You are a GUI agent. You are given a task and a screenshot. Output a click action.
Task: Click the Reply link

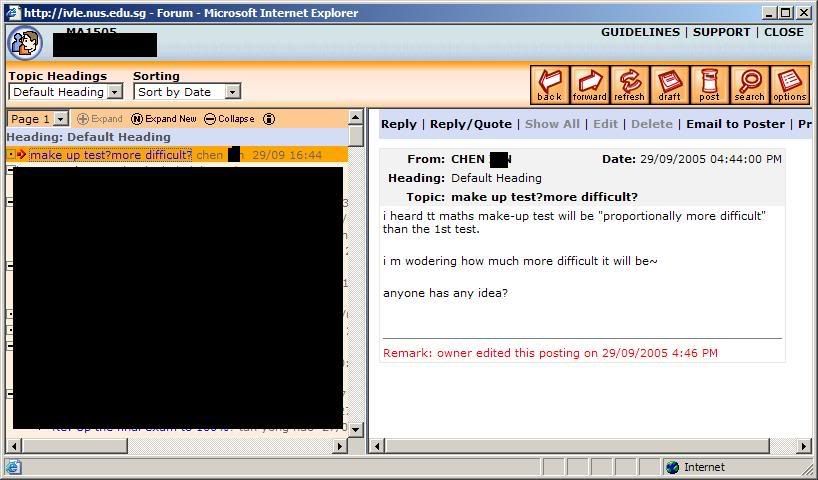[x=398, y=124]
